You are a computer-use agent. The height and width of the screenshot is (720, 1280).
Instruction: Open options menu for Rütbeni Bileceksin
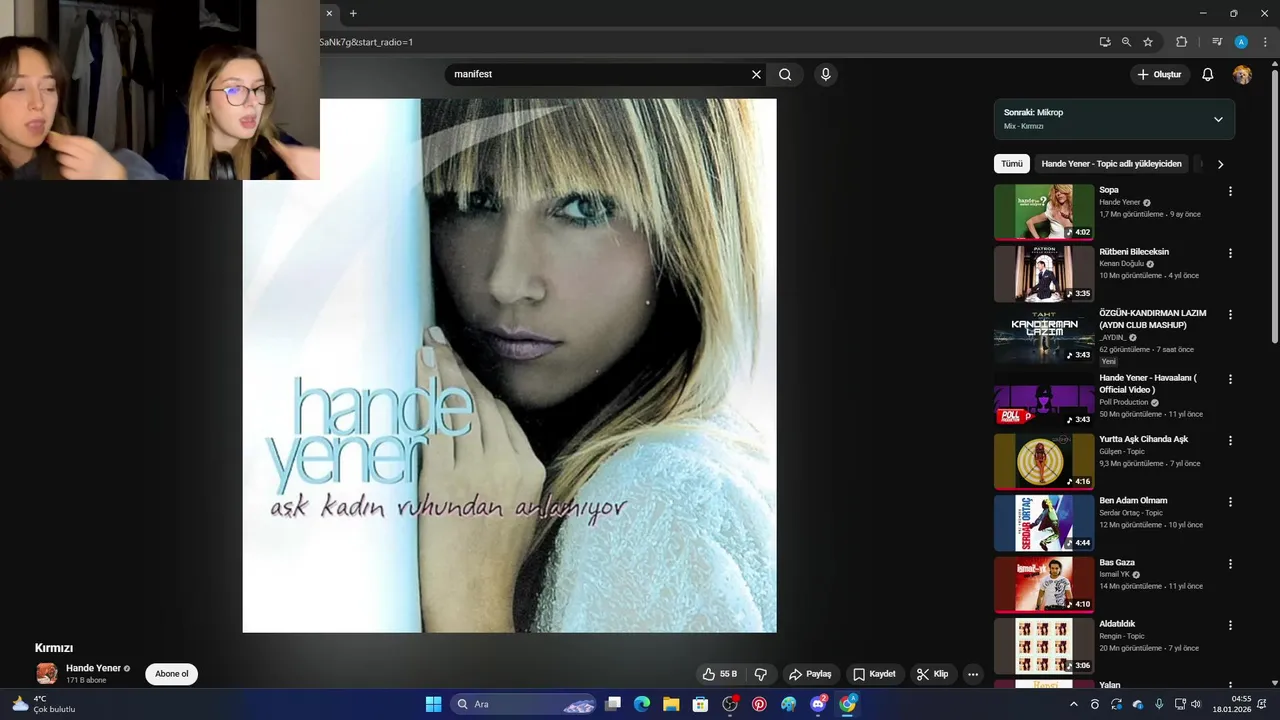[1230, 253]
